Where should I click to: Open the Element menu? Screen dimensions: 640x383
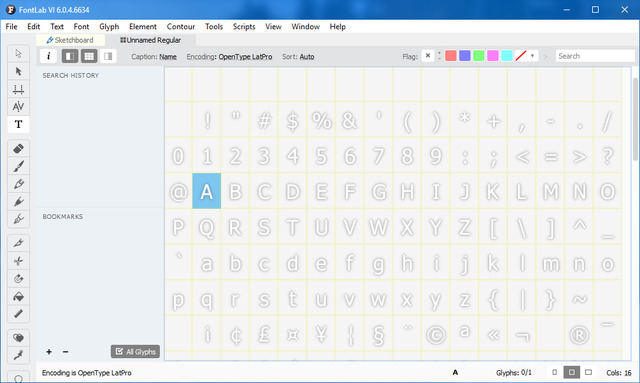tap(143, 27)
